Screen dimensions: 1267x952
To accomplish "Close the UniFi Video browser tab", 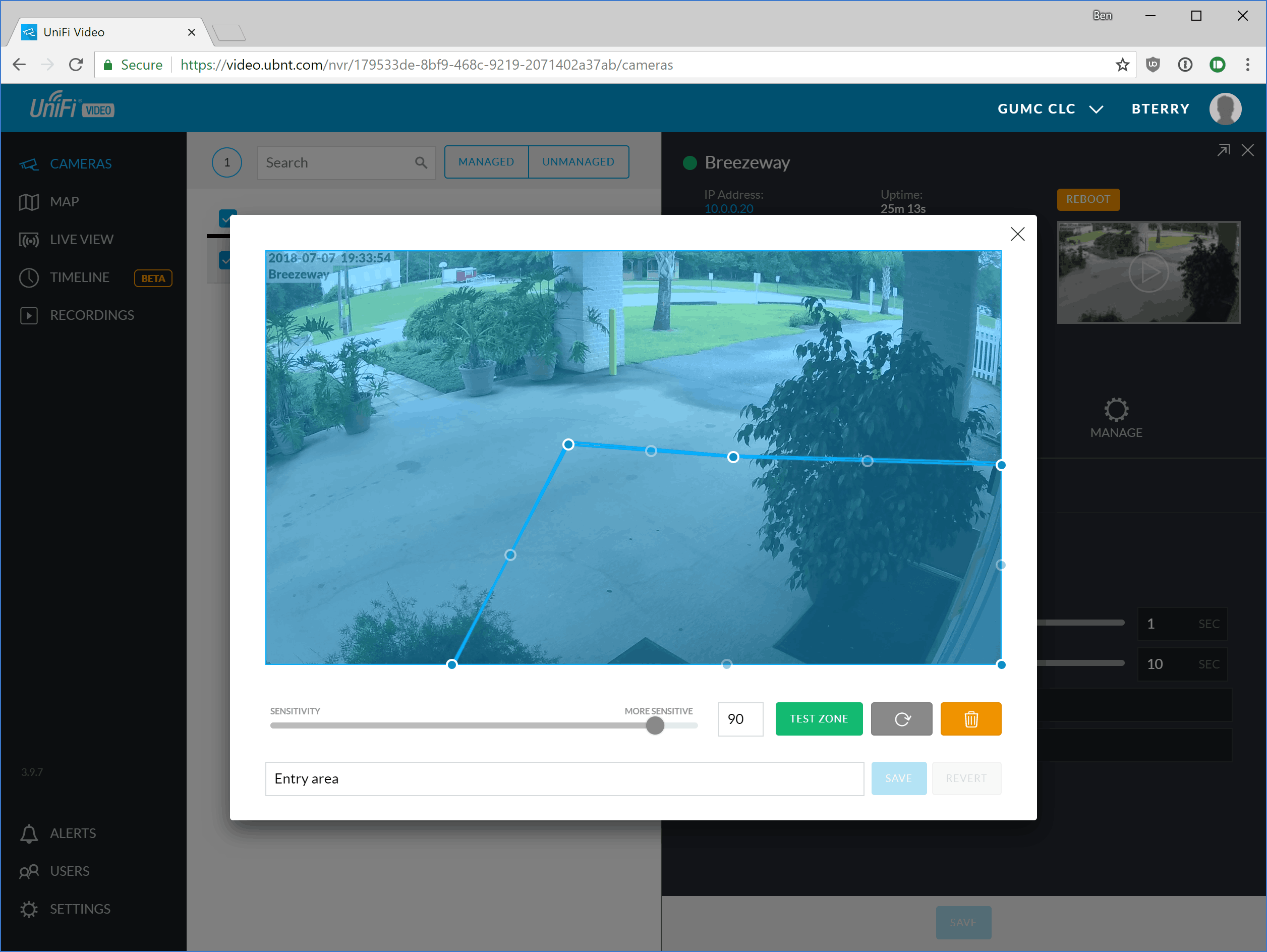I will click(x=191, y=32).
